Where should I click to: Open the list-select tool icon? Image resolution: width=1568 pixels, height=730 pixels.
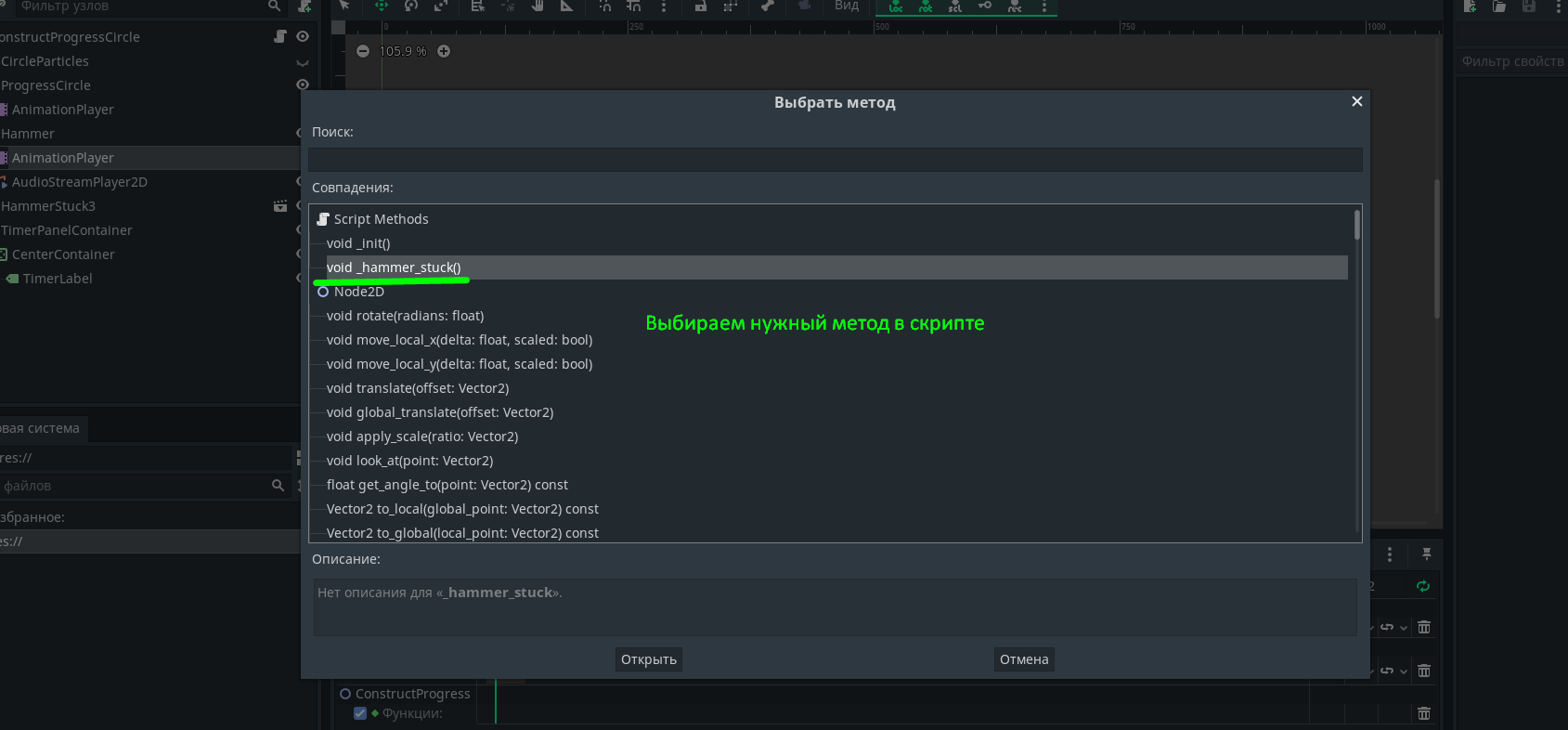pyautogui.click(x=478, y=5)
